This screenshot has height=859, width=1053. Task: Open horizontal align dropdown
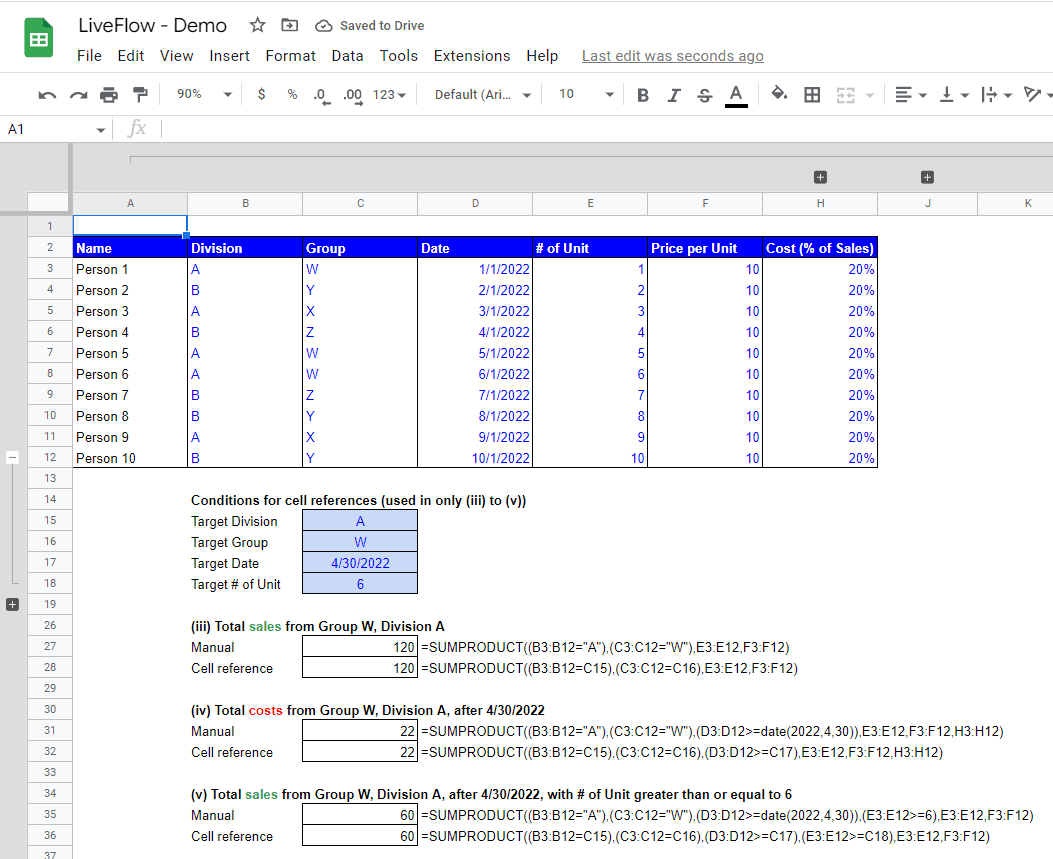click(911, 95)
